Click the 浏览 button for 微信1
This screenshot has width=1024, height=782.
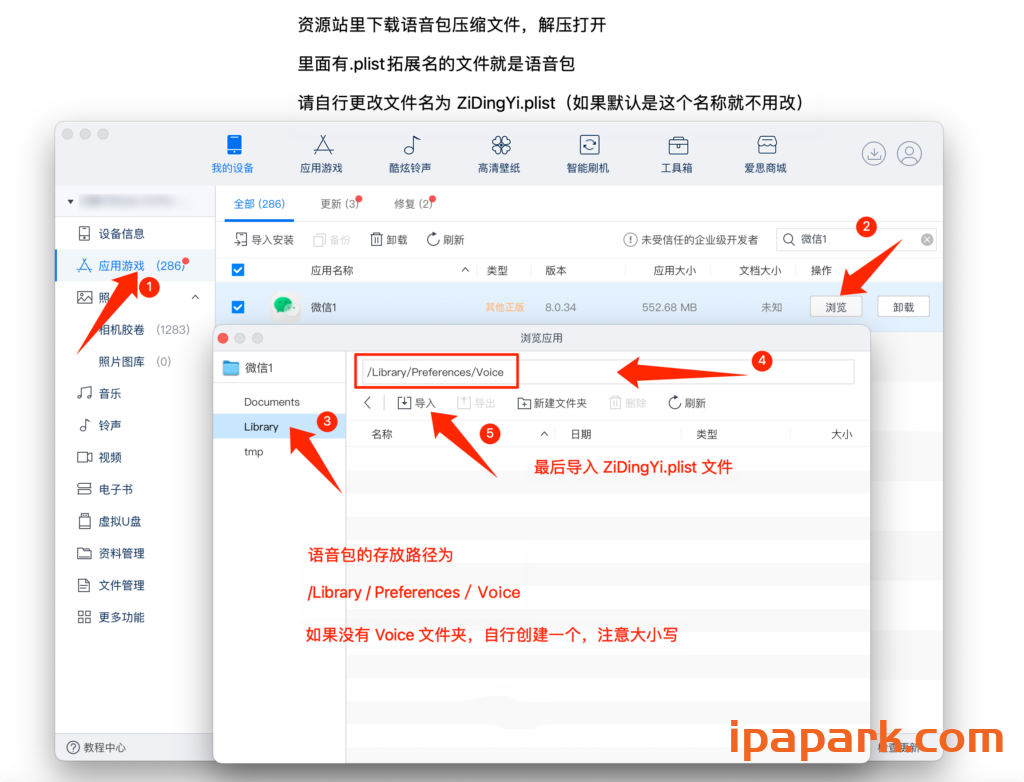click(836, 306)
